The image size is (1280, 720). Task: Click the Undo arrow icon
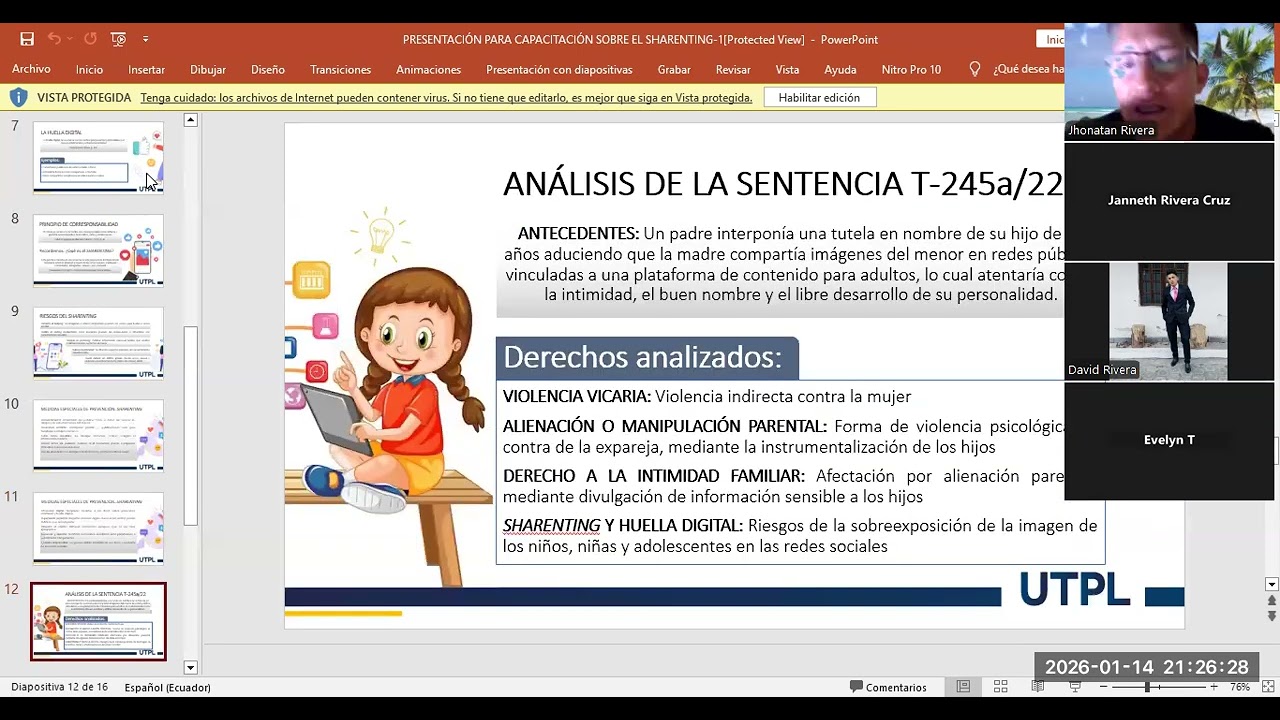(54, 39)
